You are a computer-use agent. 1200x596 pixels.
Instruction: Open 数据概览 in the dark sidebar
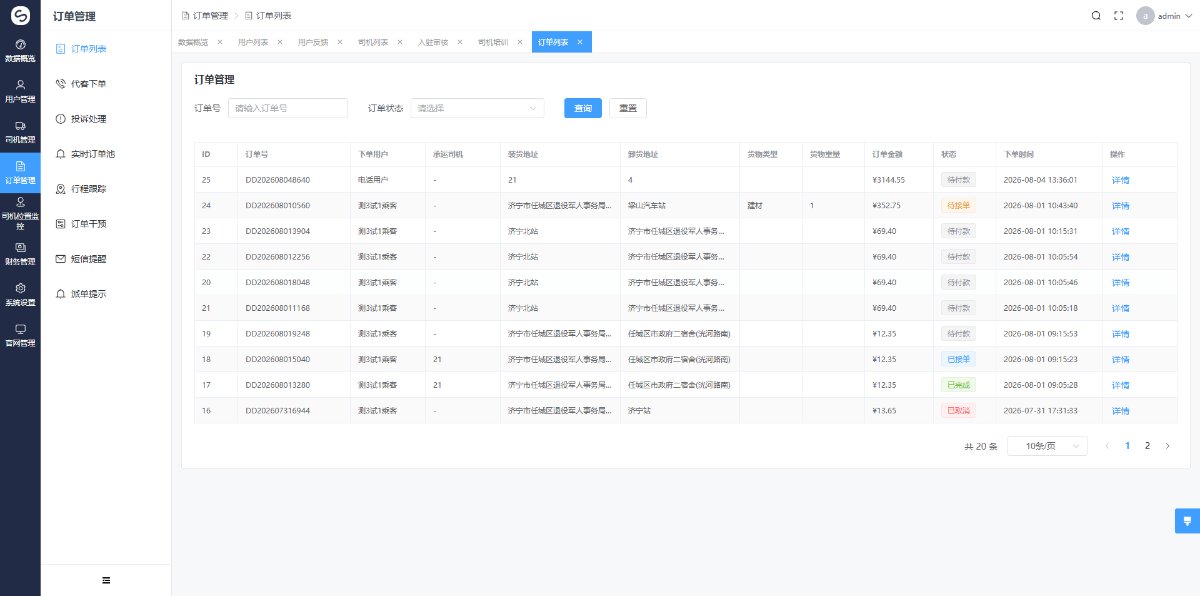20,51
